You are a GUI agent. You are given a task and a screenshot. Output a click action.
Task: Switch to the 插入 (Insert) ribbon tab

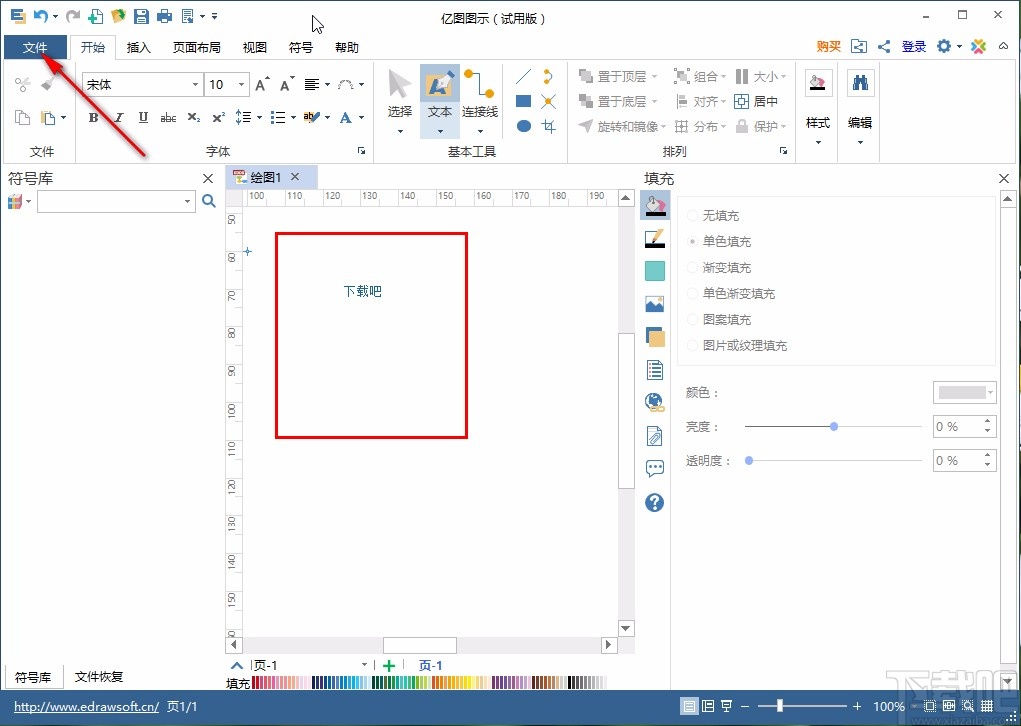[138, 47]
